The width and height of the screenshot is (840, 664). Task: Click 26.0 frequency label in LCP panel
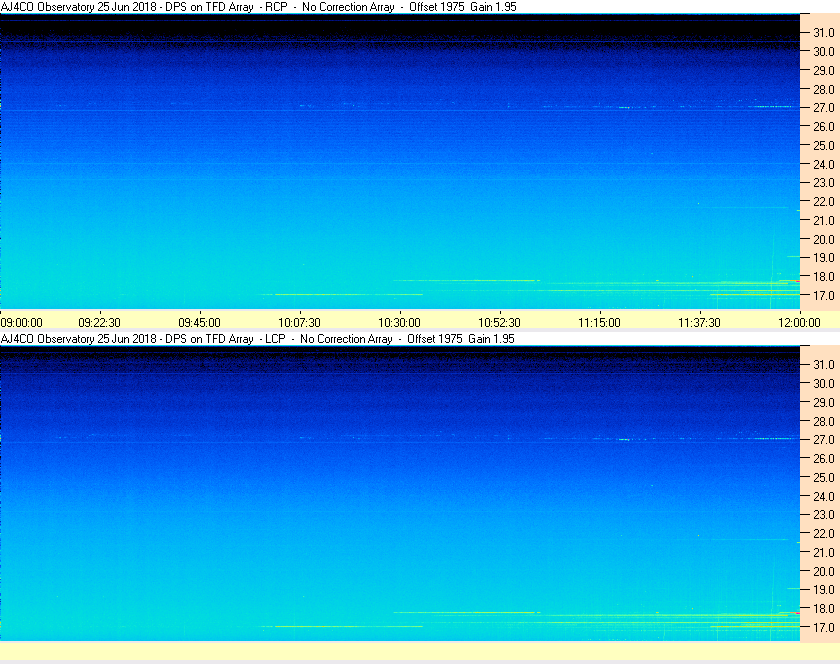pos(824,458)
